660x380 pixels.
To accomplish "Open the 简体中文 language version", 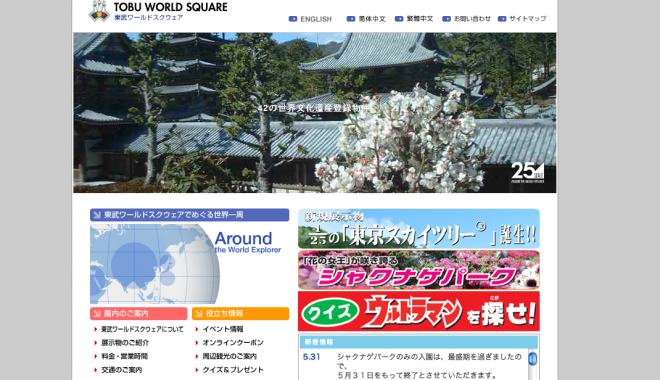I will point(372,19).
